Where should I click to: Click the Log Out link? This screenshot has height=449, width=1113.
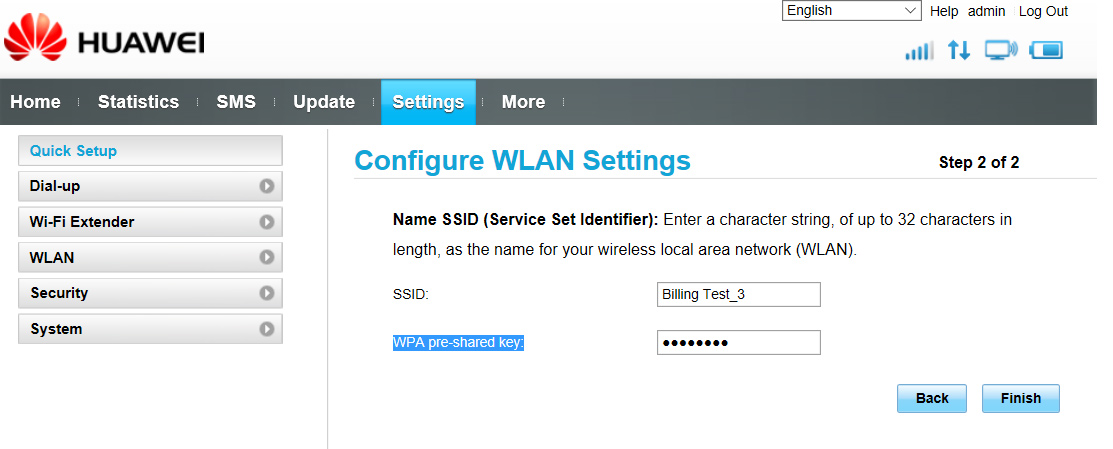pos(1043,11)
